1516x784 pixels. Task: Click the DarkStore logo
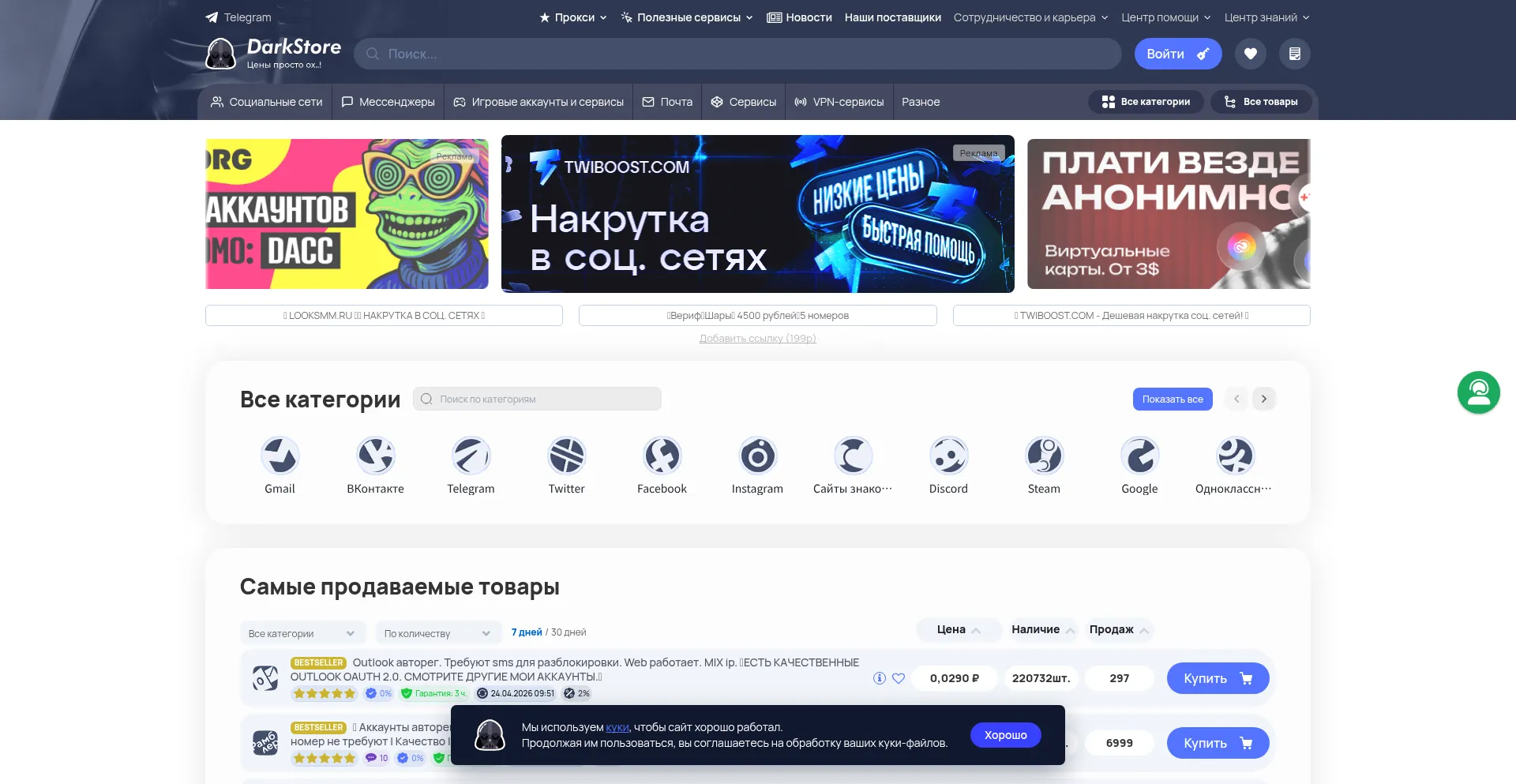click(273, 54)
